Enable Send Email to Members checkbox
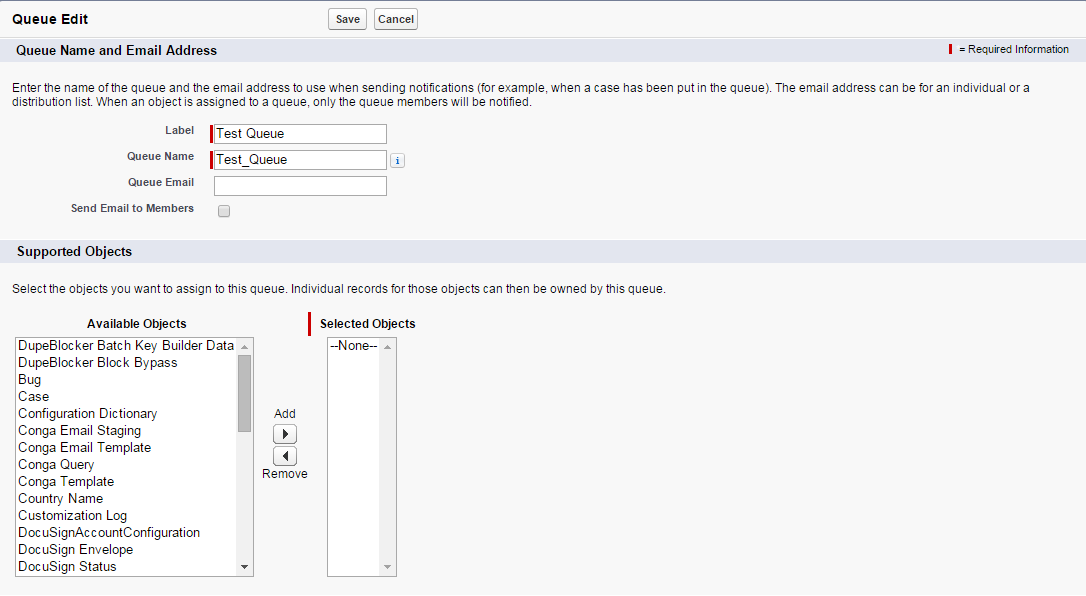 (x=224, y=211)
